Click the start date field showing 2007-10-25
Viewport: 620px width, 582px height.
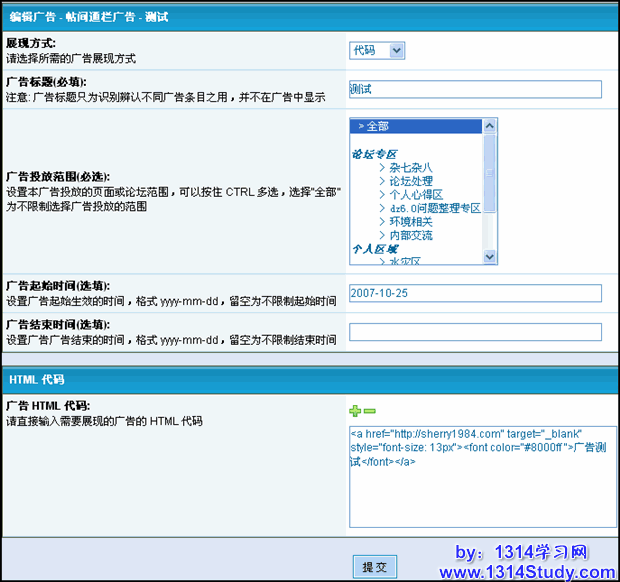click(x=475, y=293)
